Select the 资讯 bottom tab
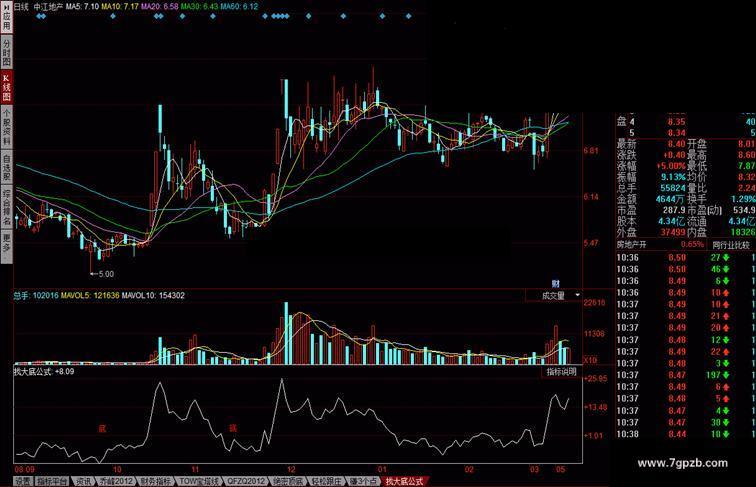The width and height of the screenshot is (756, 487). [x=83, y=481]
